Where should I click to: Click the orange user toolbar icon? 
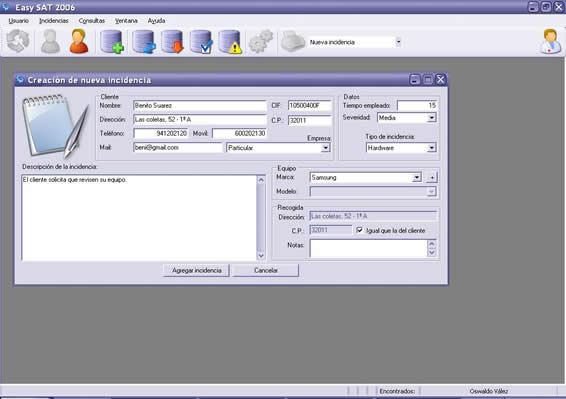point(79,41)
